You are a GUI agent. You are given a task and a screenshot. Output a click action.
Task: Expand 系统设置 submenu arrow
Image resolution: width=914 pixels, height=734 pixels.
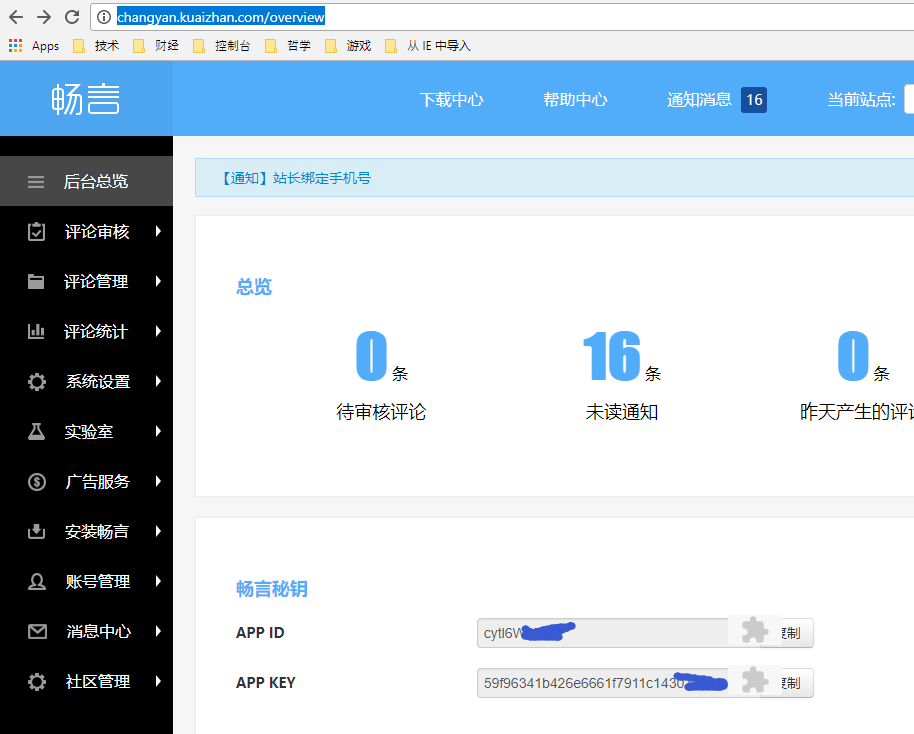[158, 381]
